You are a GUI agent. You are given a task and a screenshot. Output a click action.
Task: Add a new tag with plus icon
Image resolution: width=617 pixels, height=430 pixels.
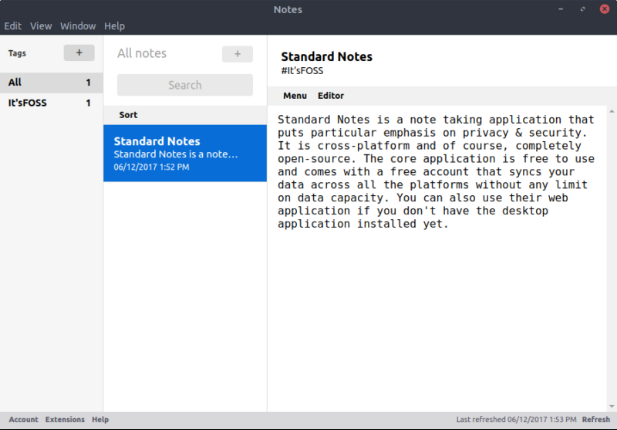coord(79,53)
